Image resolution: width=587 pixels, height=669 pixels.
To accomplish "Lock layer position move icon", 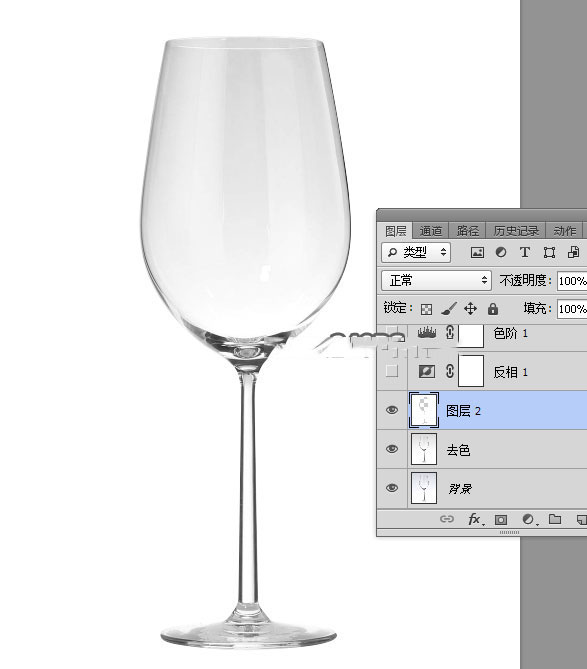I will pyautogui.click(x=471, y=308).
